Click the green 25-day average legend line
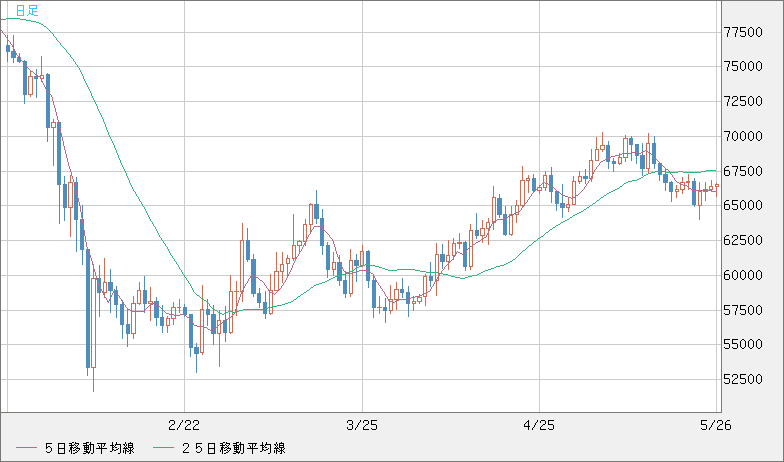This screenshot has height=462, width=784. click(x=164, y=448)
